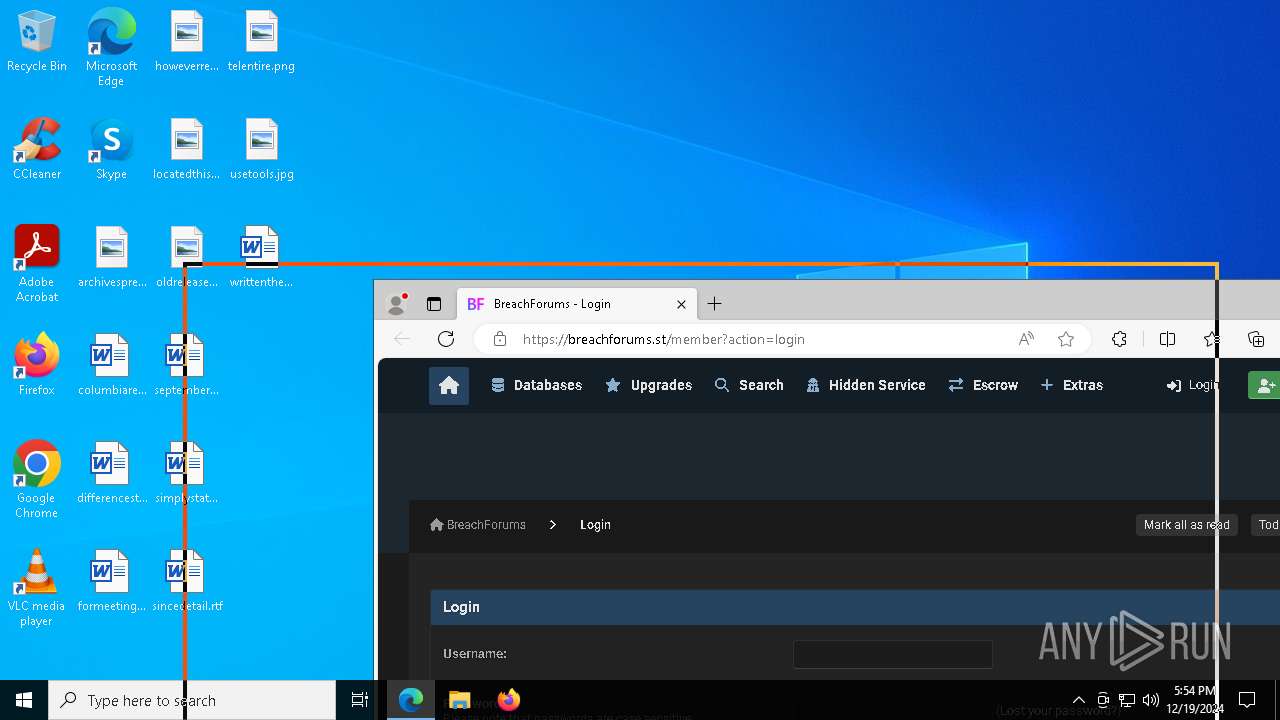Click the taskbar search box
This screenshot has width=1280, height=720.
(192, 700)
